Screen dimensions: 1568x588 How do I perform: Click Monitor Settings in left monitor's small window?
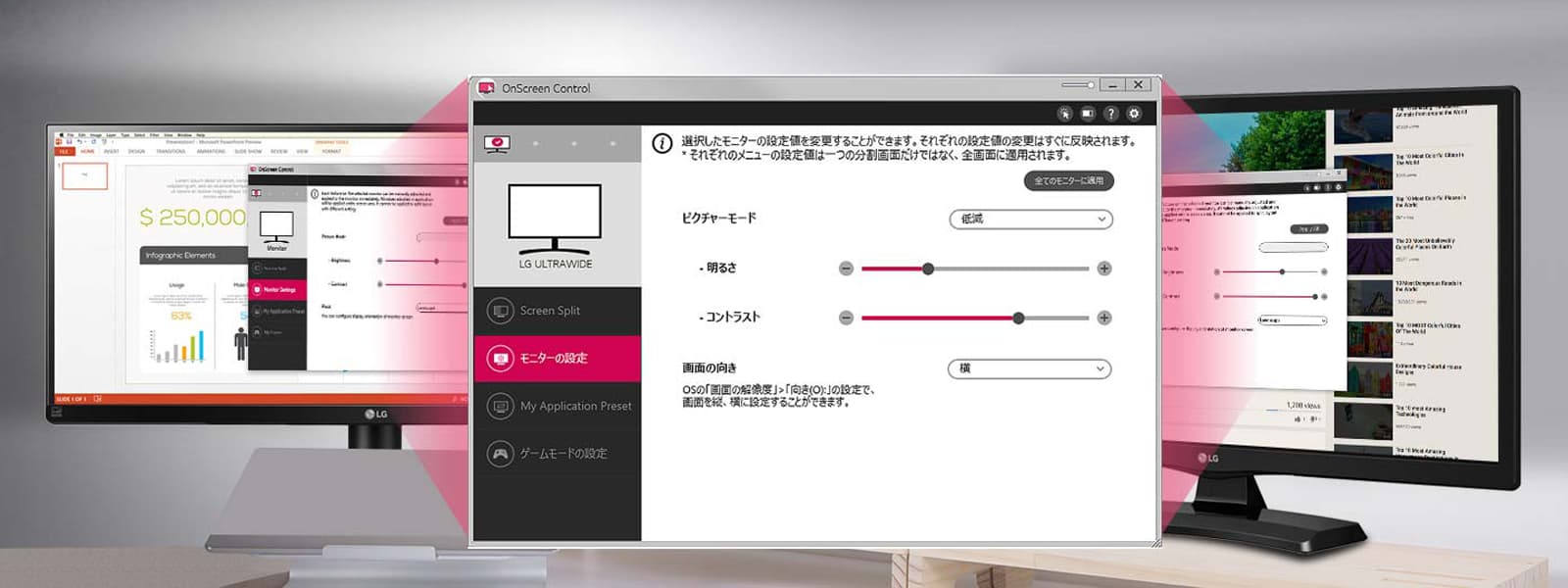pyautogui.click(x=278, y=290)
